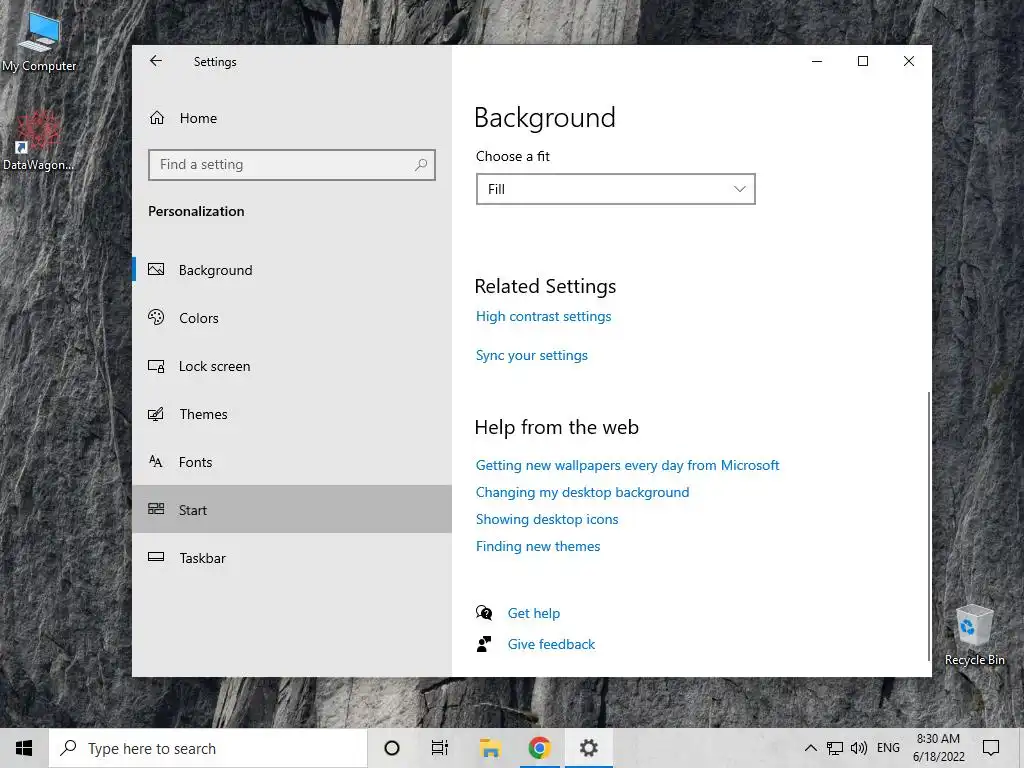Open Google Chrome from the taskbar

[539, 748]
